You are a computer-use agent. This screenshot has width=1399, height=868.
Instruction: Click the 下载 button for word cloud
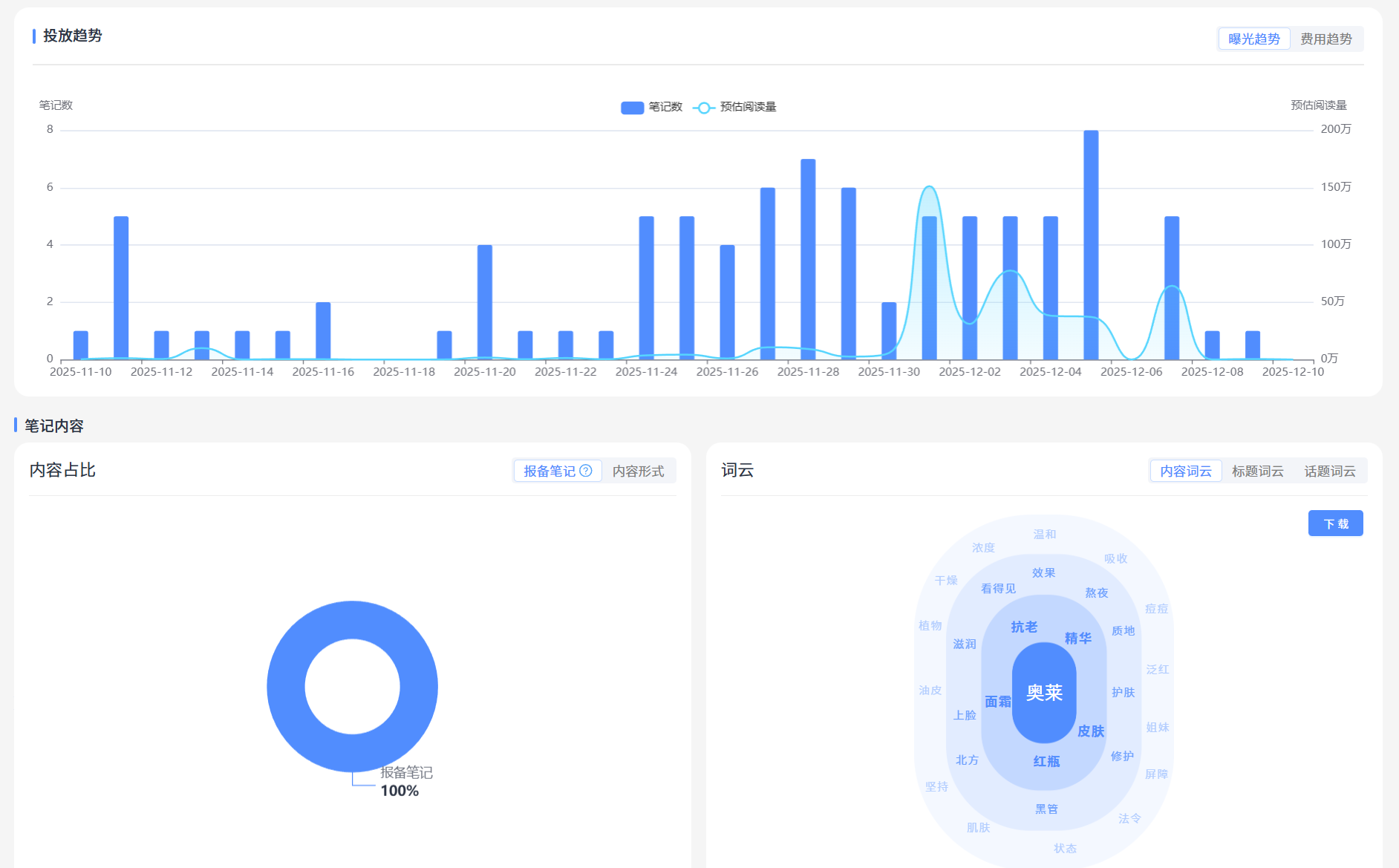pyautogui.click(x=1335, y=523)
